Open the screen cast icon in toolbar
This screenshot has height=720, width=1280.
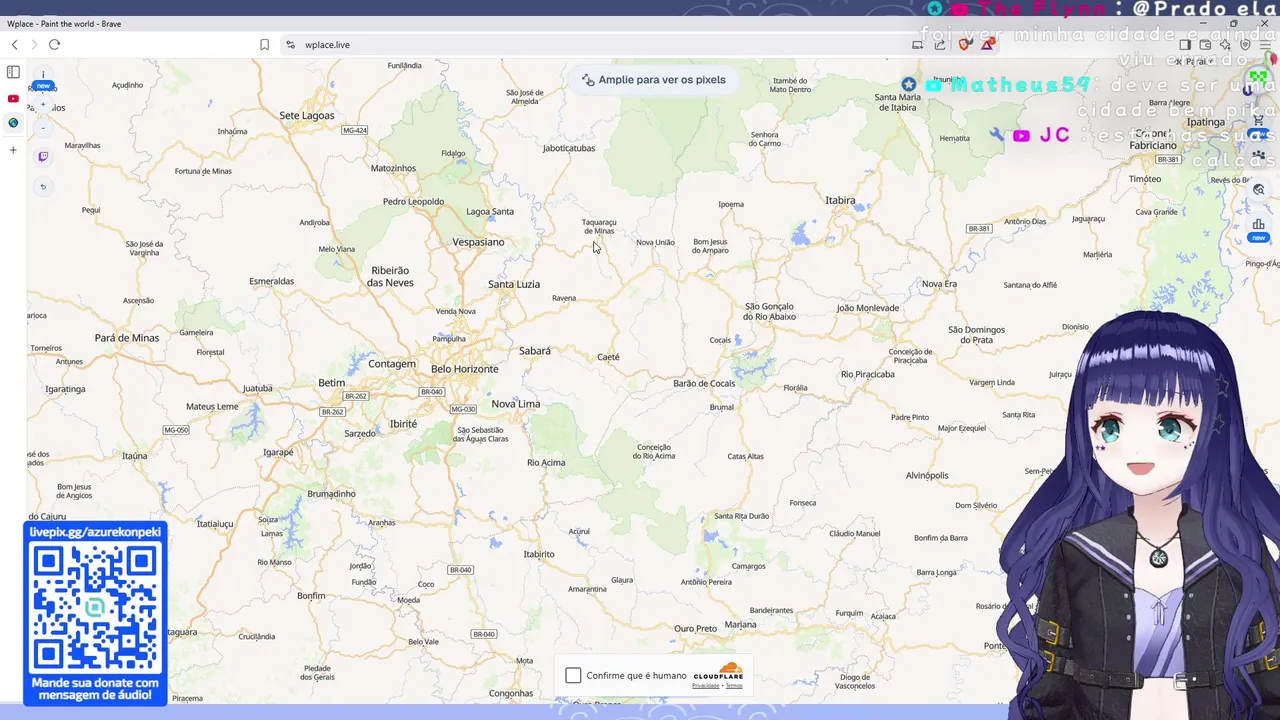point(918,45)
